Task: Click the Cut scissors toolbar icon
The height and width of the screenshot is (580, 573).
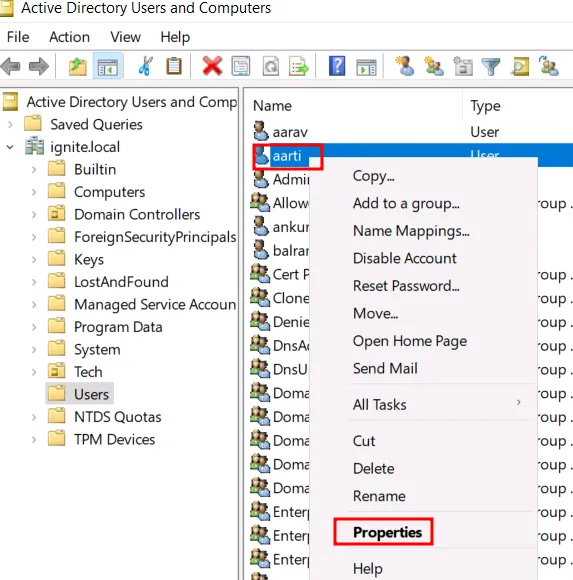Action: [145, 67]
